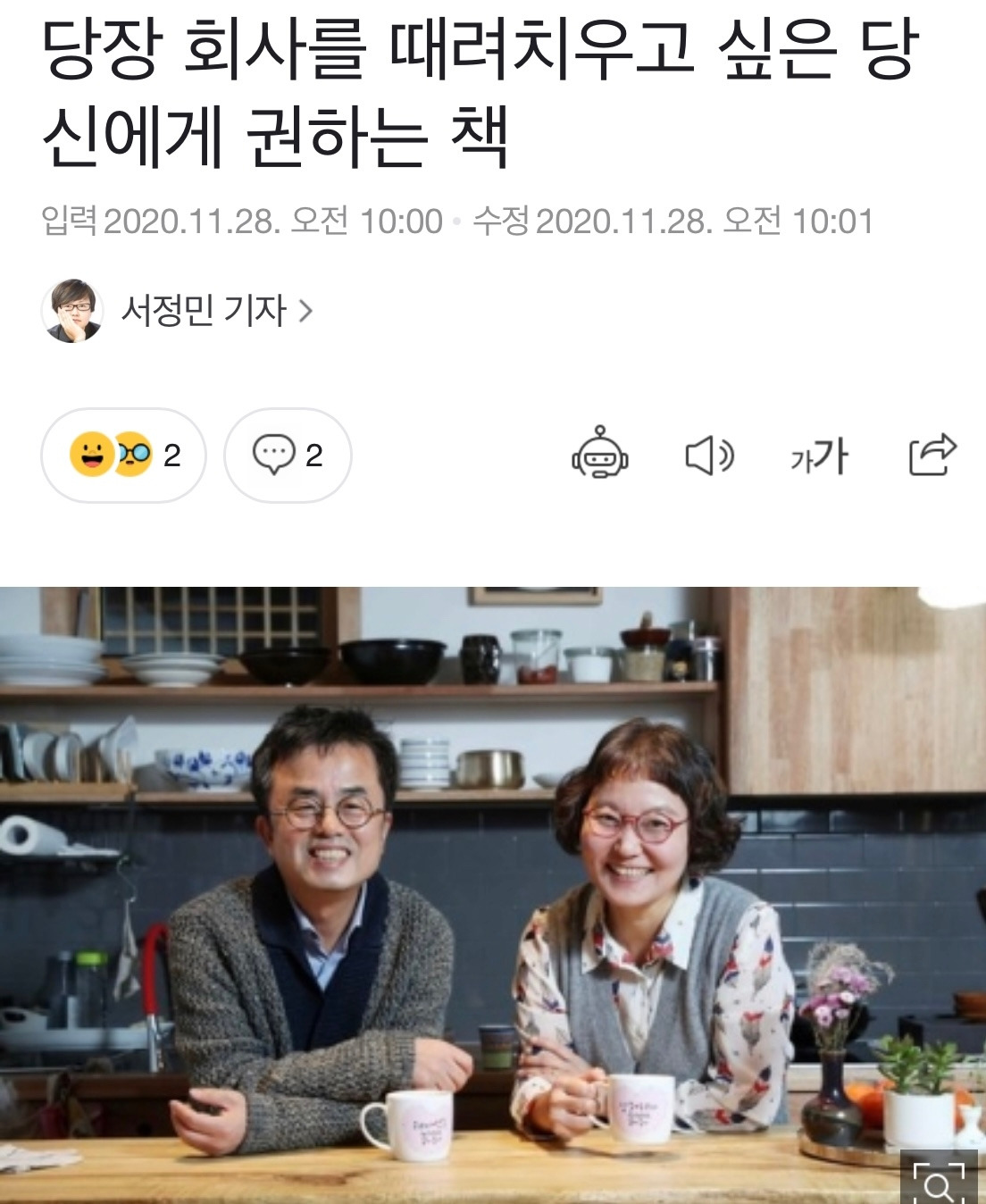The image size is (986, 1204).
Task: Expand the chevron next to 서정민 기자
Action: pos(305,311)
